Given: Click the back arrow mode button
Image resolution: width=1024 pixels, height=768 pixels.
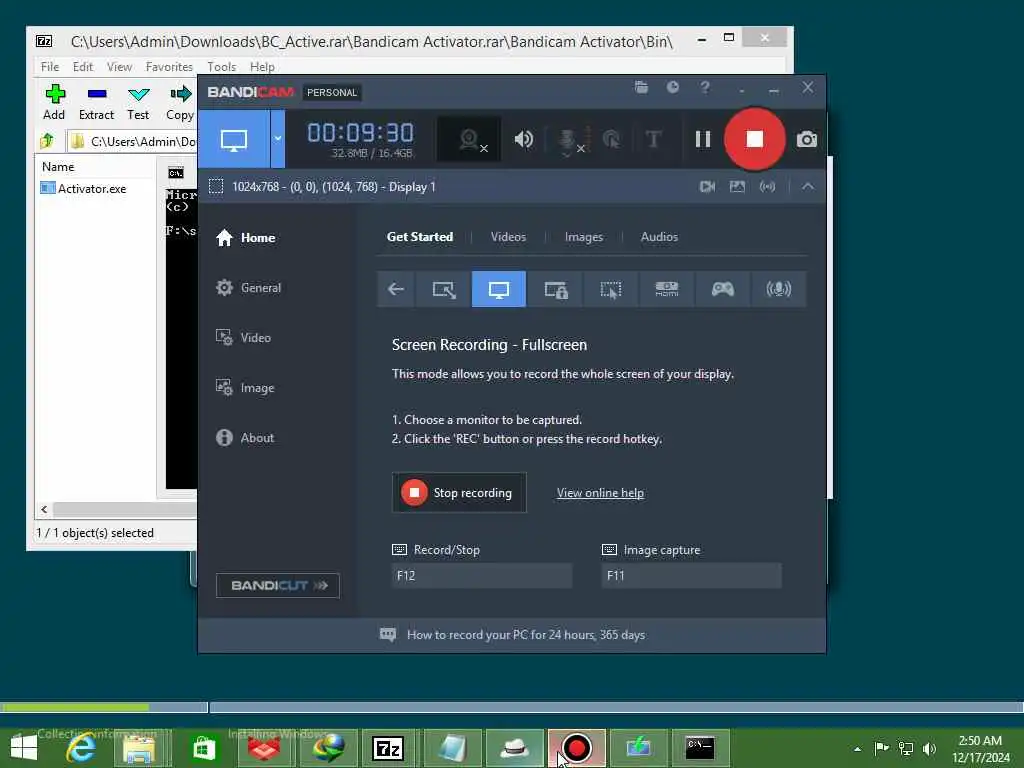Looking at the screenshot, I should tap(396, 289).
